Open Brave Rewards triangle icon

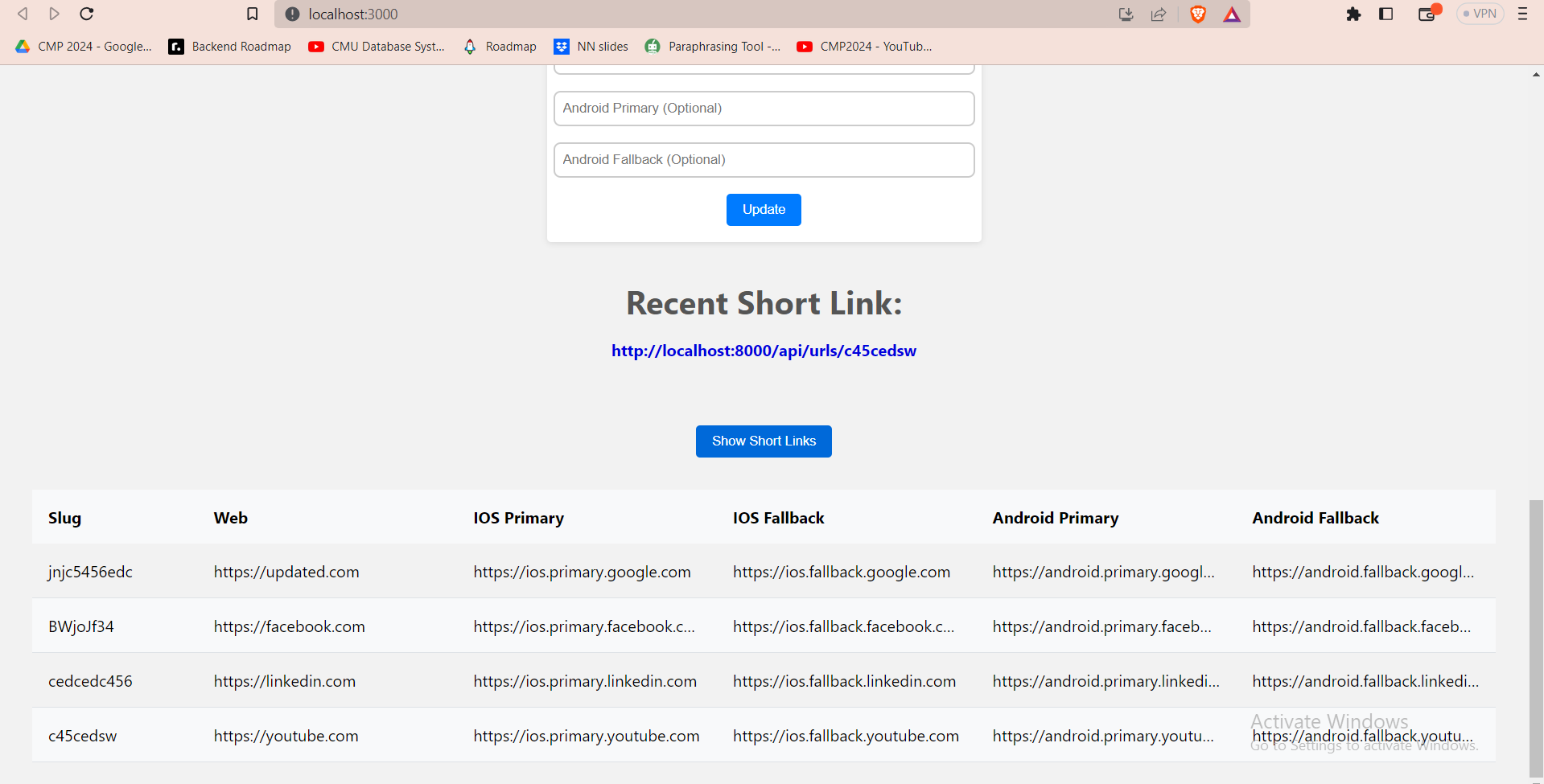1232,14
